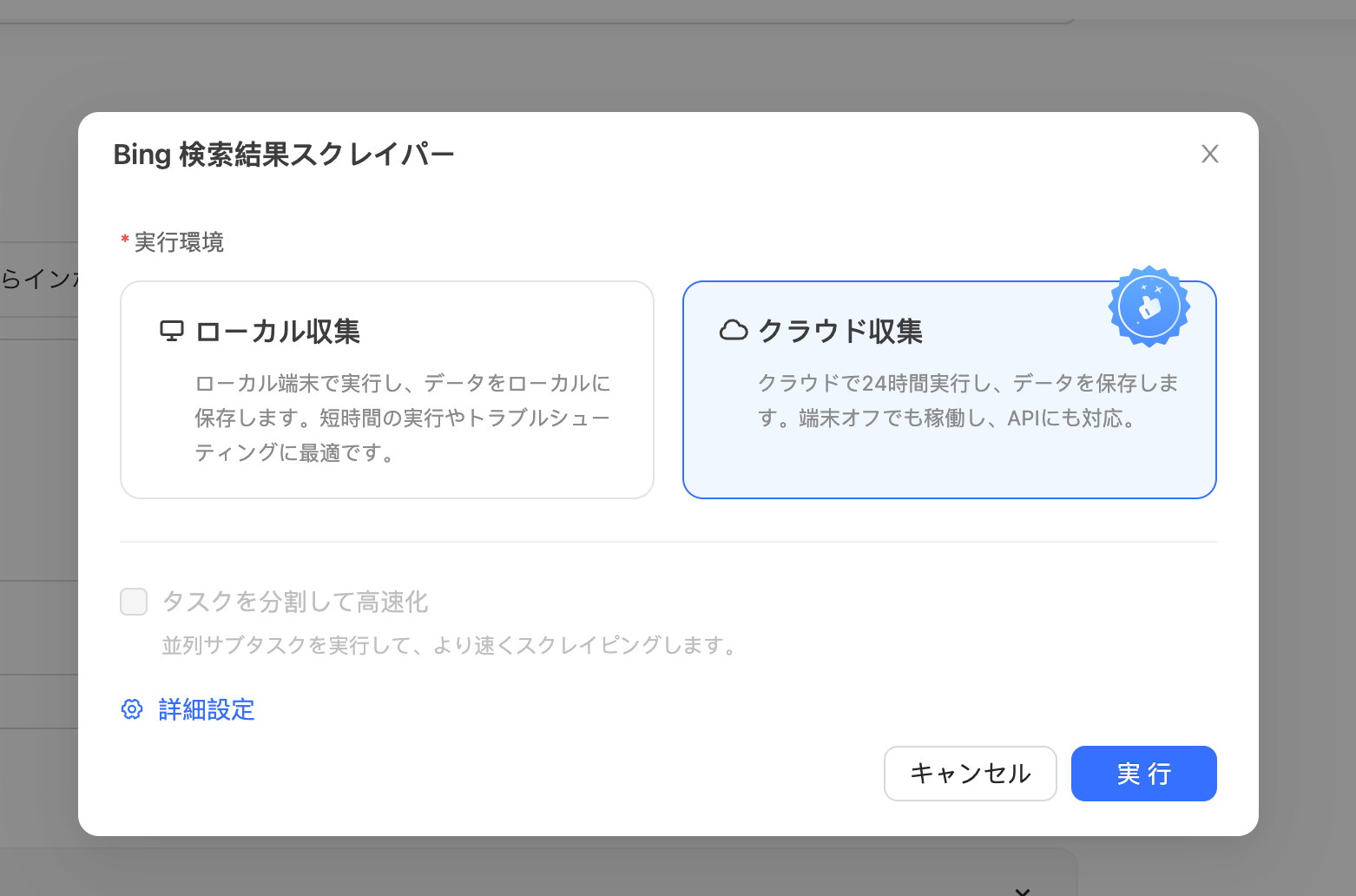Select the ローカル収集 card

(387, 390)
